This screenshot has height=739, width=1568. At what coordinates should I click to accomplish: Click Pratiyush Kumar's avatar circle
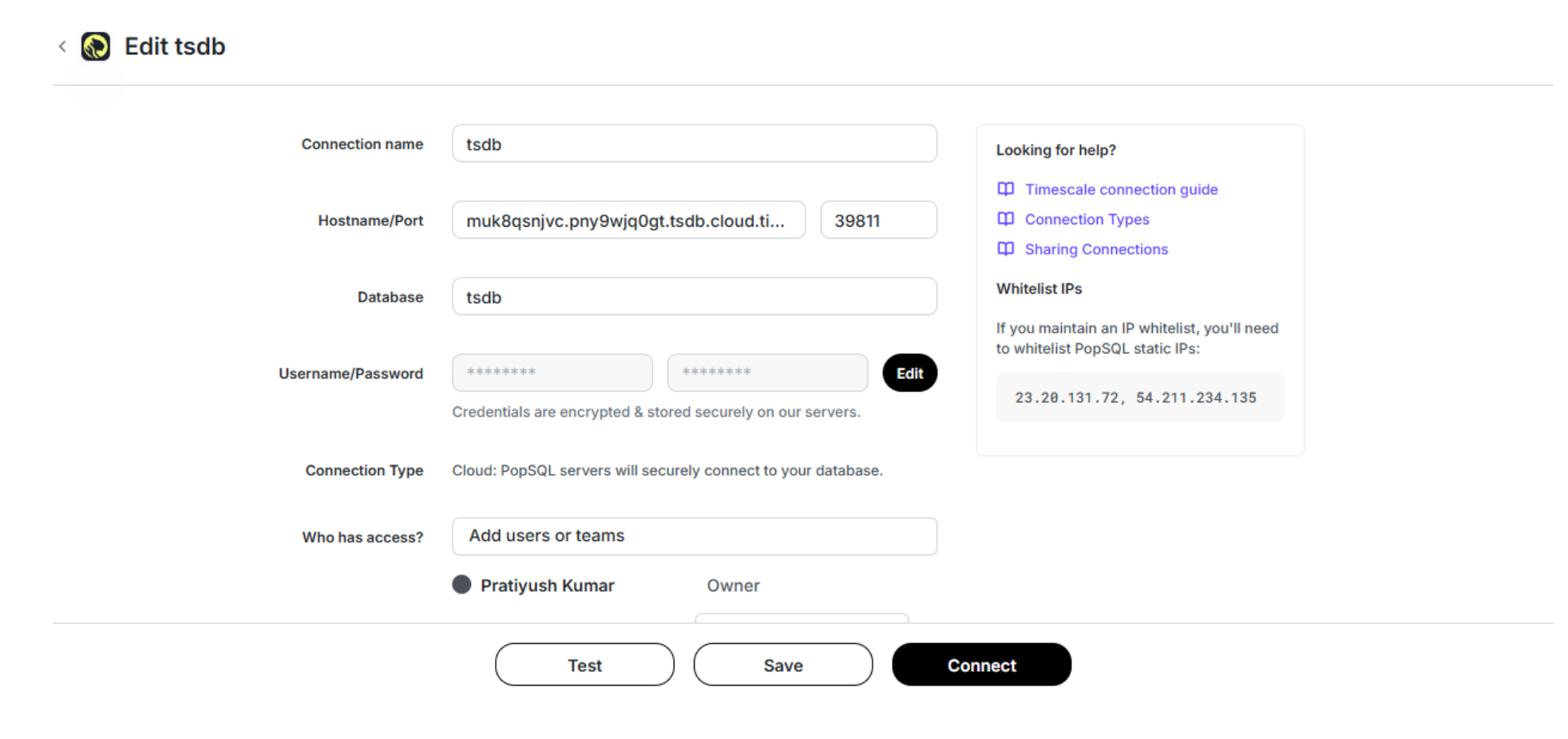pos(461,584)
